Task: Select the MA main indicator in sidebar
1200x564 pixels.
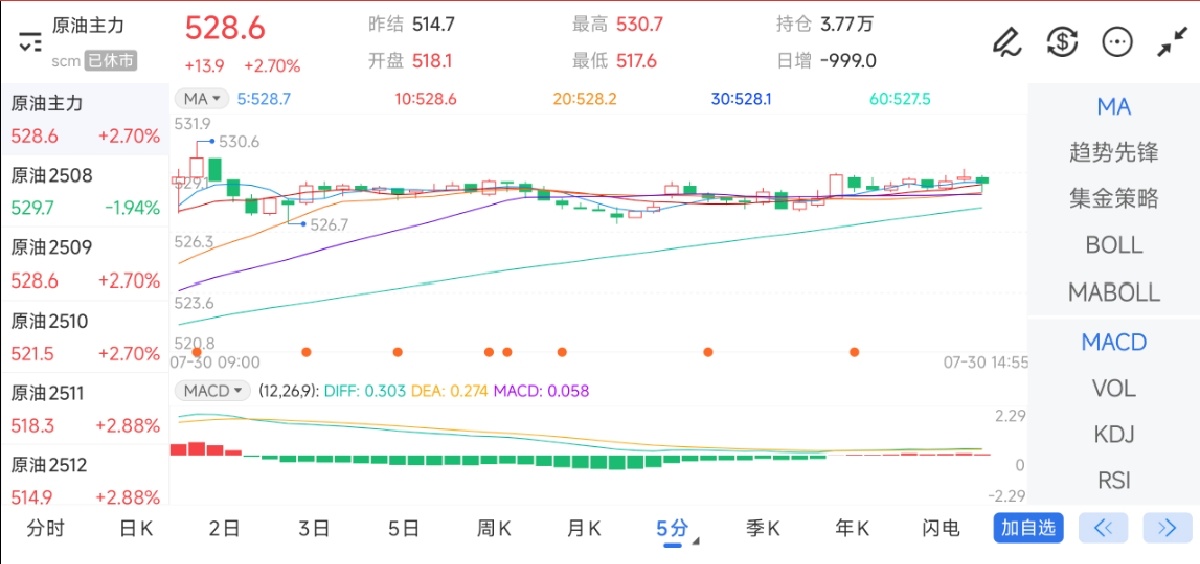Action: click(1114, 107)
